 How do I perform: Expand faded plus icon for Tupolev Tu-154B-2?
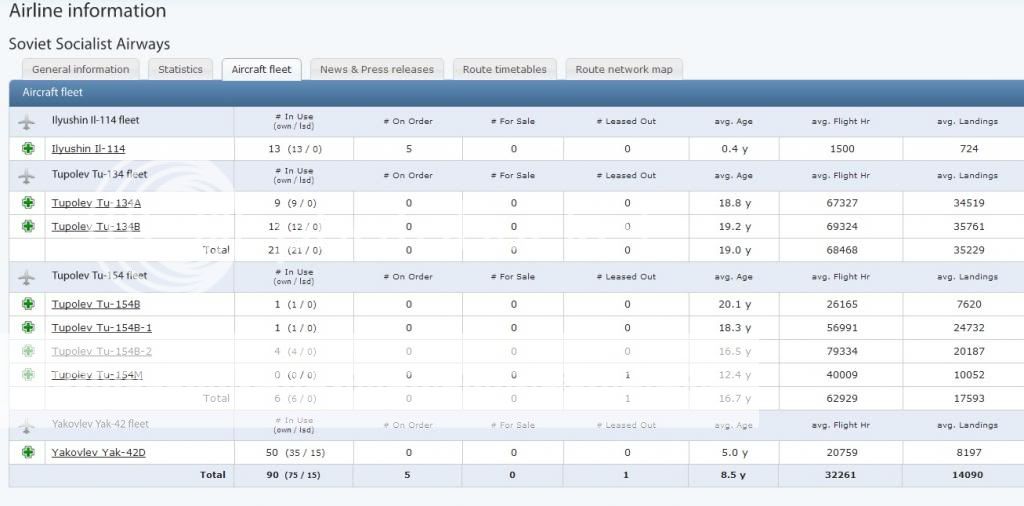(27, 351)
